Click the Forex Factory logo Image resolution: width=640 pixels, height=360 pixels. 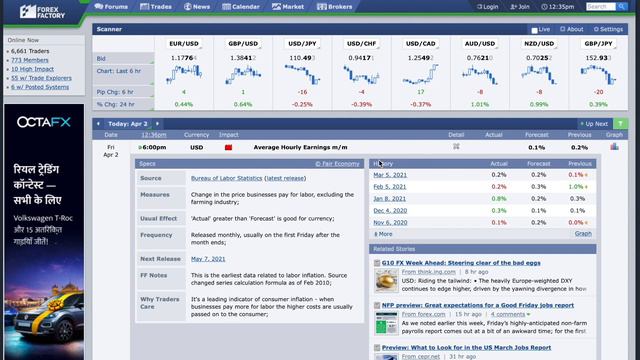click(42, 12)
